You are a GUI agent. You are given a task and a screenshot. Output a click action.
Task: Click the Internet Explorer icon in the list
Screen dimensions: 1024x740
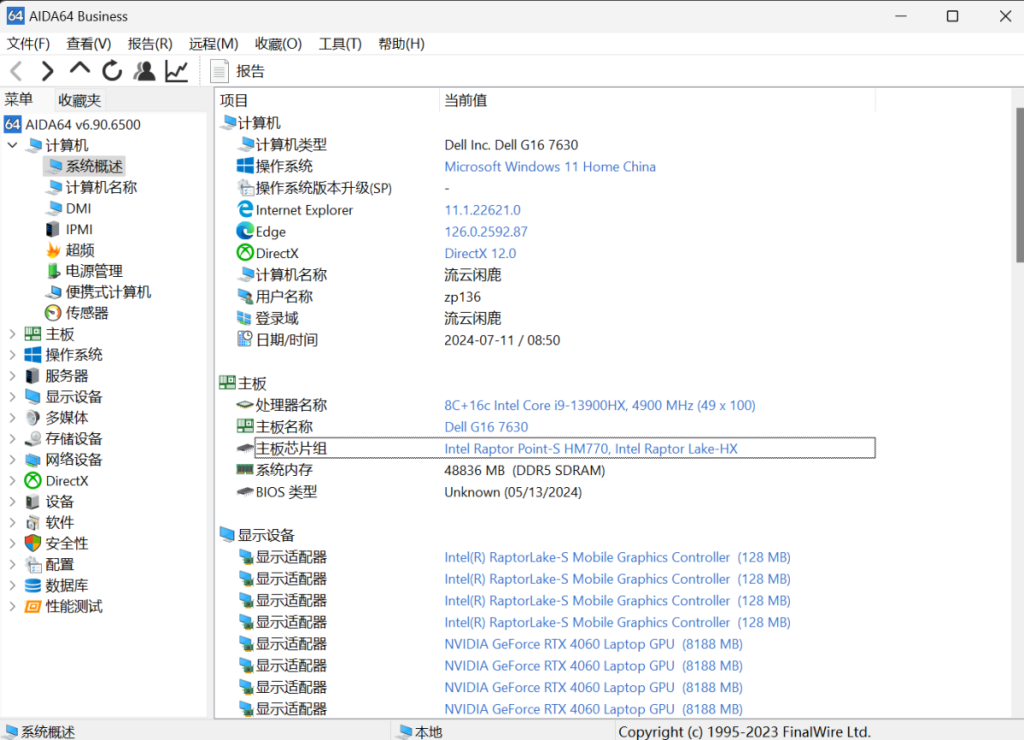click(x=245, y=210)
